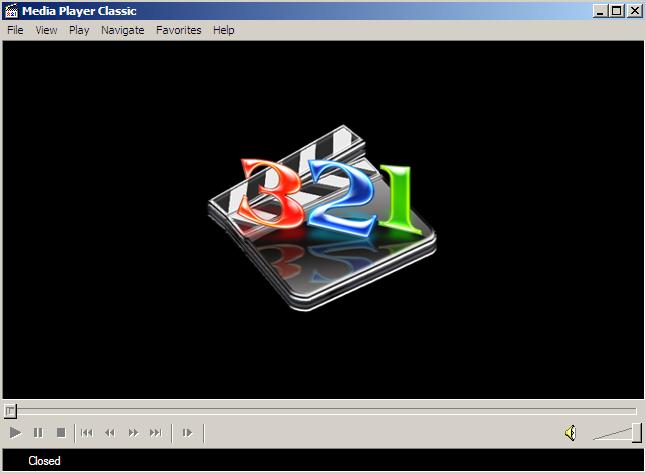
Task: Click the Media Player Classic title bar icon
Action: click(12, 11)
